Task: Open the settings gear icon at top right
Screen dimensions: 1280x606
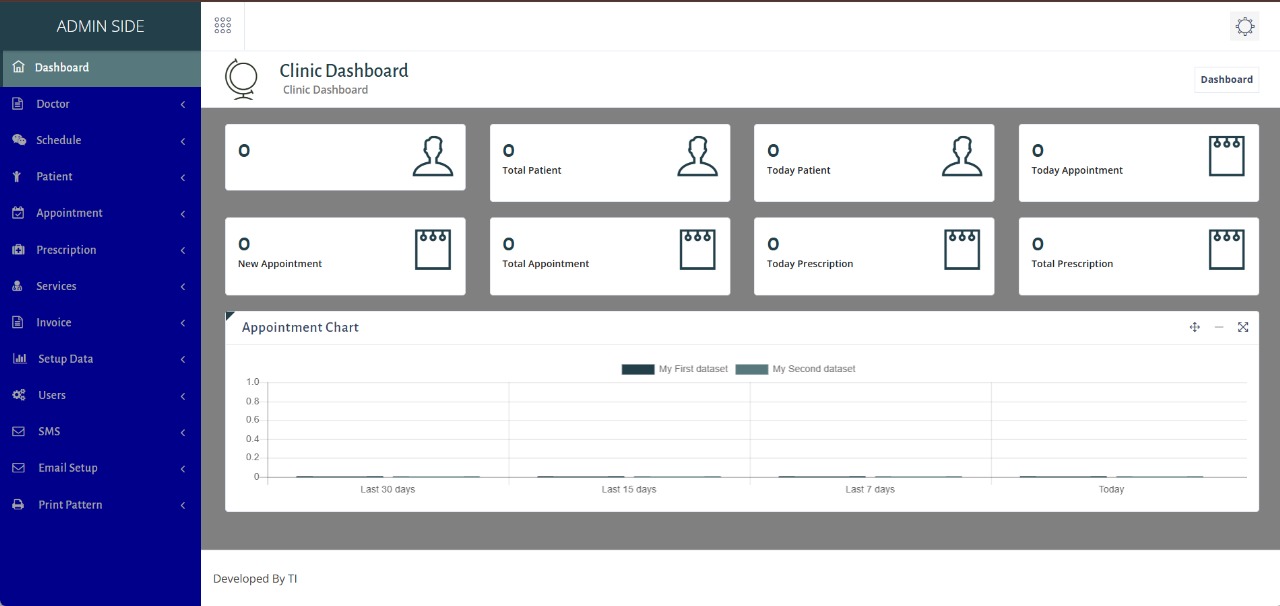Action: [1244, 27]
